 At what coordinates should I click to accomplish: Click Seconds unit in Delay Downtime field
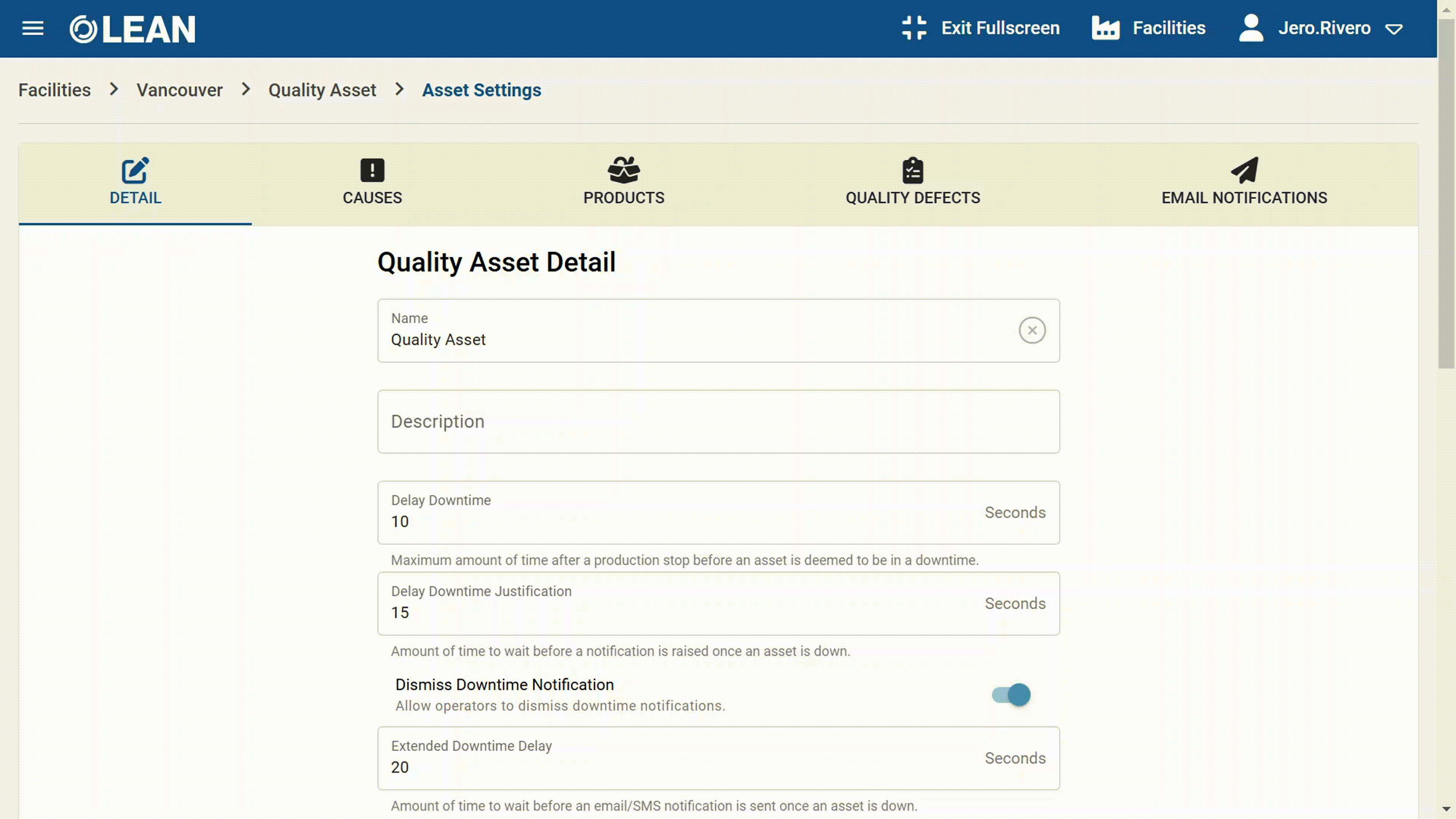pos(1015,513)
